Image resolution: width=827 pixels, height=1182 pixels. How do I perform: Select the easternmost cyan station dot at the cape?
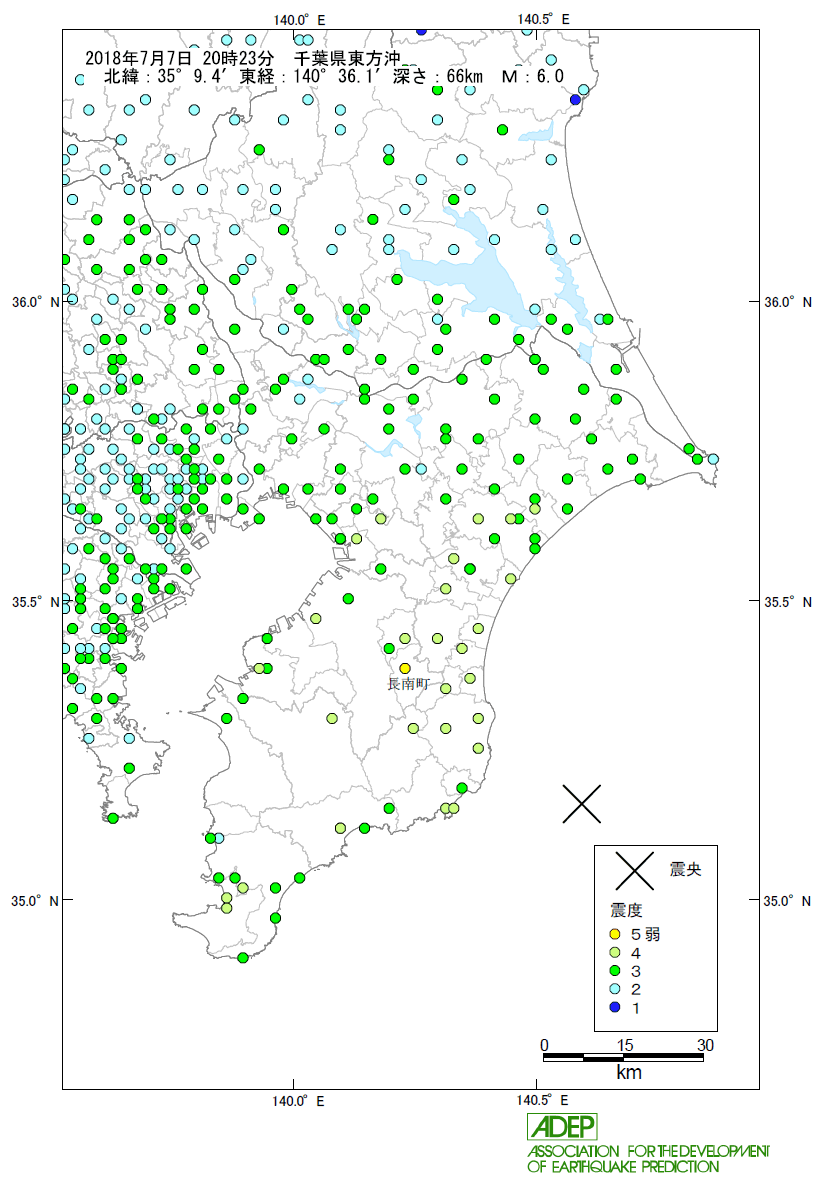click(713, 459)
